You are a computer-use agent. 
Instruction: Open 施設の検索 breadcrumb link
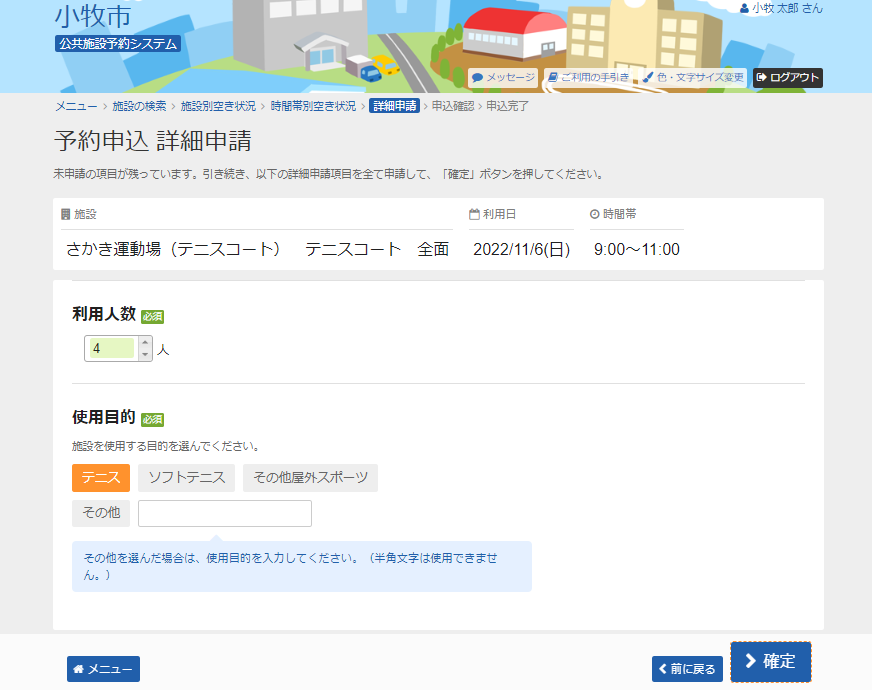point(140,106)
